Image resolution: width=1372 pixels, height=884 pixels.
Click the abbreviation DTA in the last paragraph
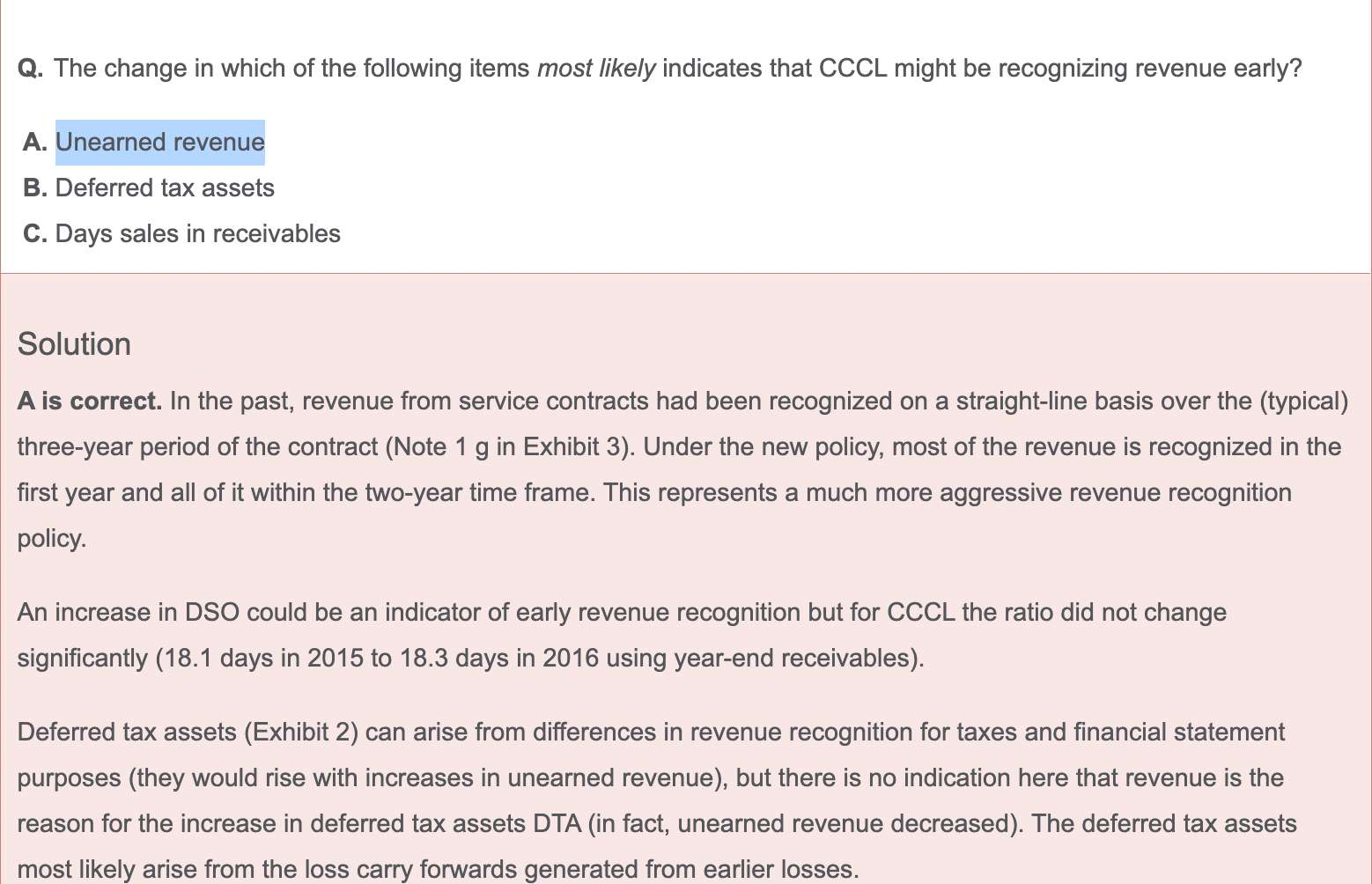click(x=557, y=823)
